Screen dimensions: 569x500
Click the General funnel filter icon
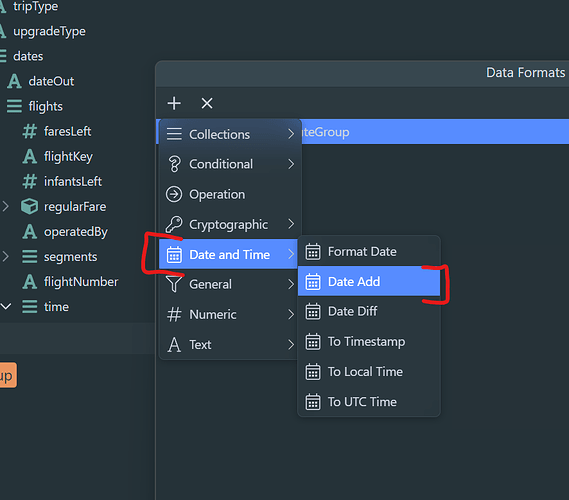174,284
